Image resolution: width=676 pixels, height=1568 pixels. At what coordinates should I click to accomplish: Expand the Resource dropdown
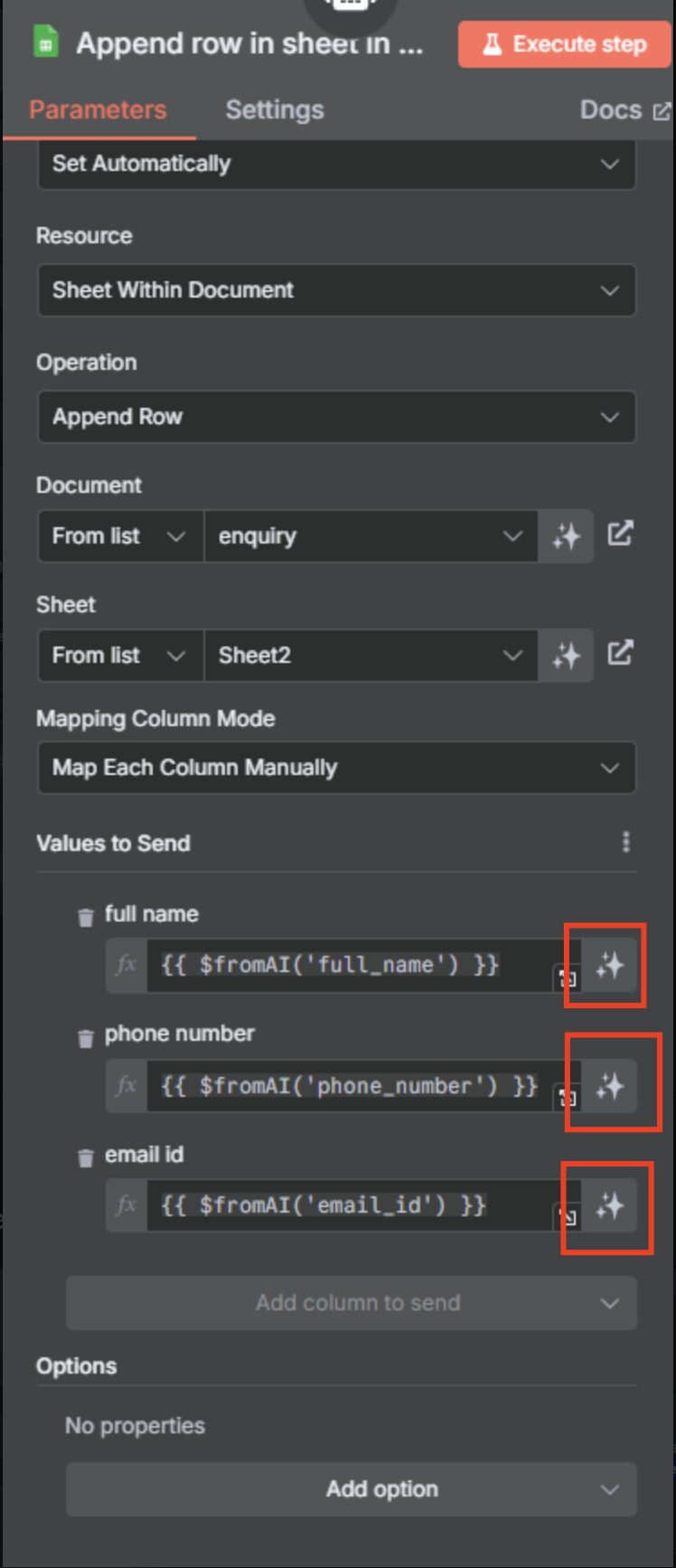click(x=336, y=290)
